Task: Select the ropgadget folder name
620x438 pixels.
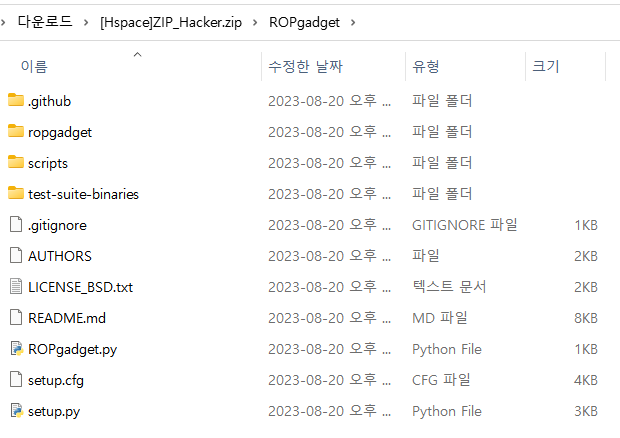Action: (60, 132)
